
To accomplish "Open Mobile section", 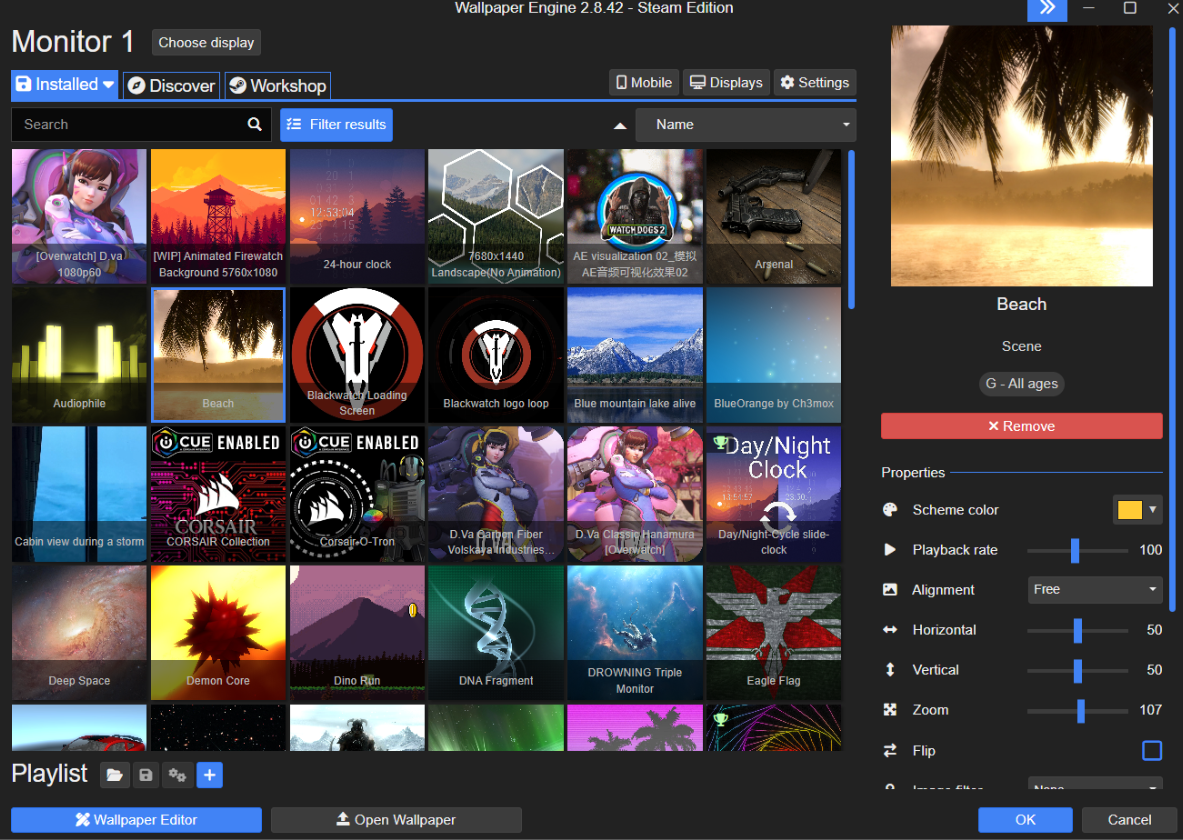I will tap(644, 83).
